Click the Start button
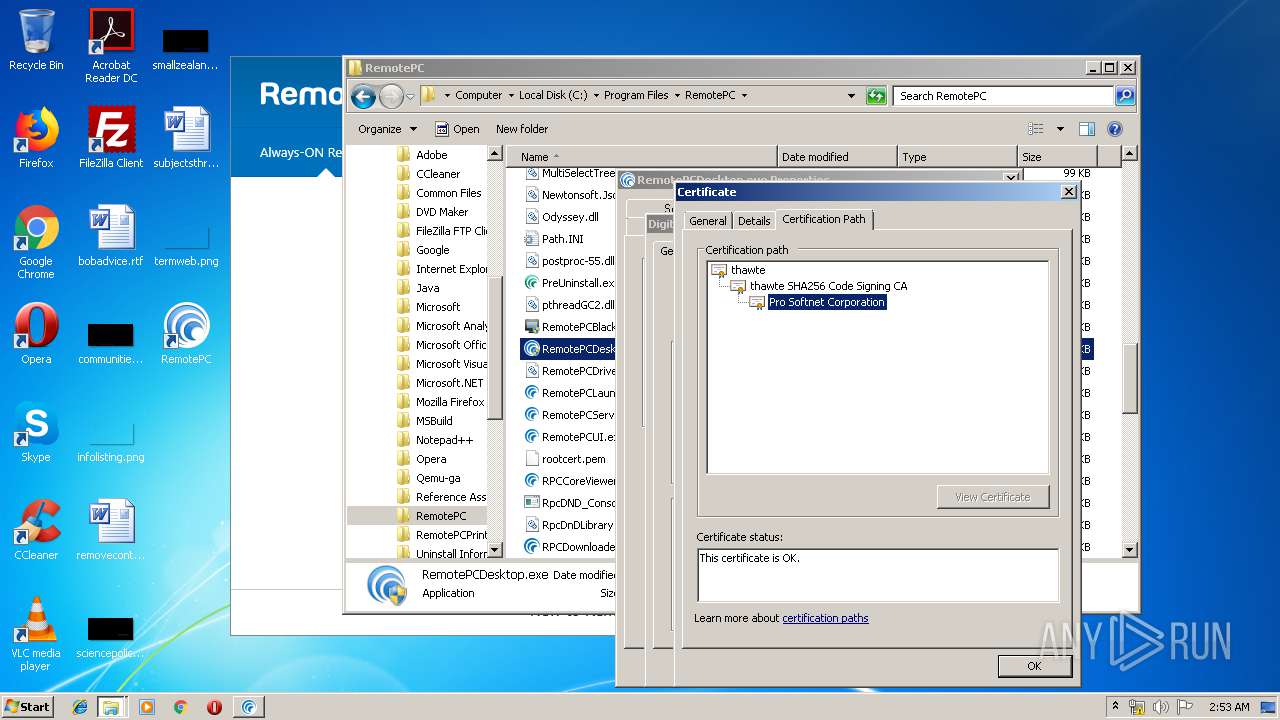The height and width of the screenshot is (720, 1280). coord(28,706)
